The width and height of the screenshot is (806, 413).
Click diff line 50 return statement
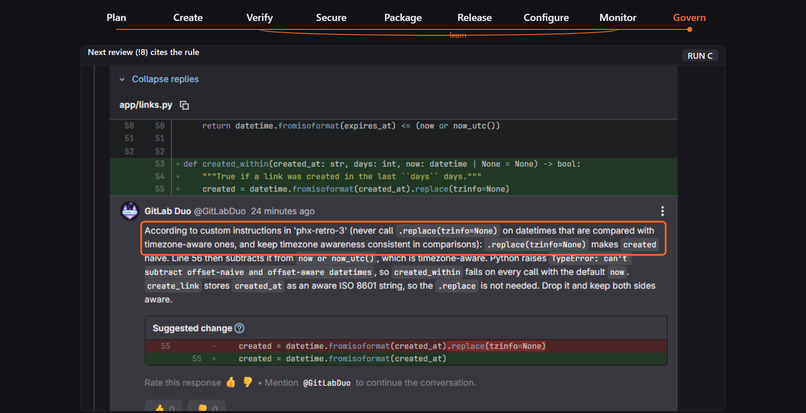pos(393,126)
